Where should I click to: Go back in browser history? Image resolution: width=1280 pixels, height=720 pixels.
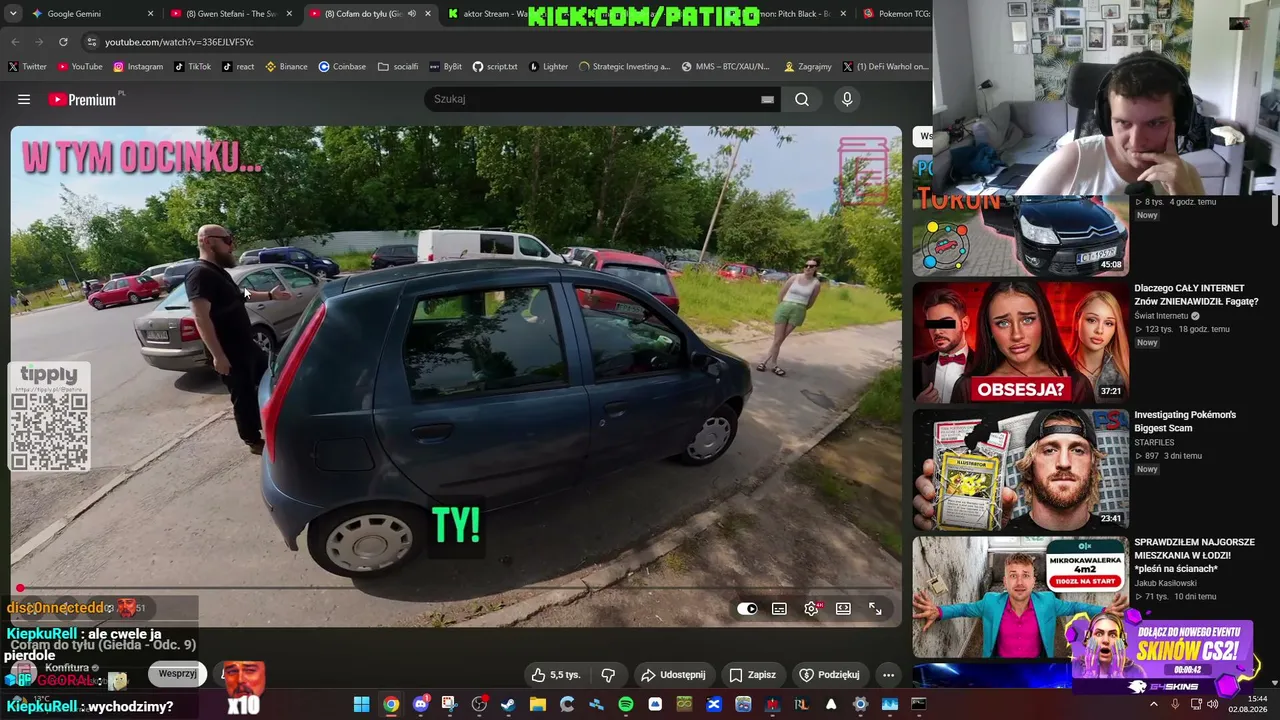pyautogui.click(x=15, y=42)
